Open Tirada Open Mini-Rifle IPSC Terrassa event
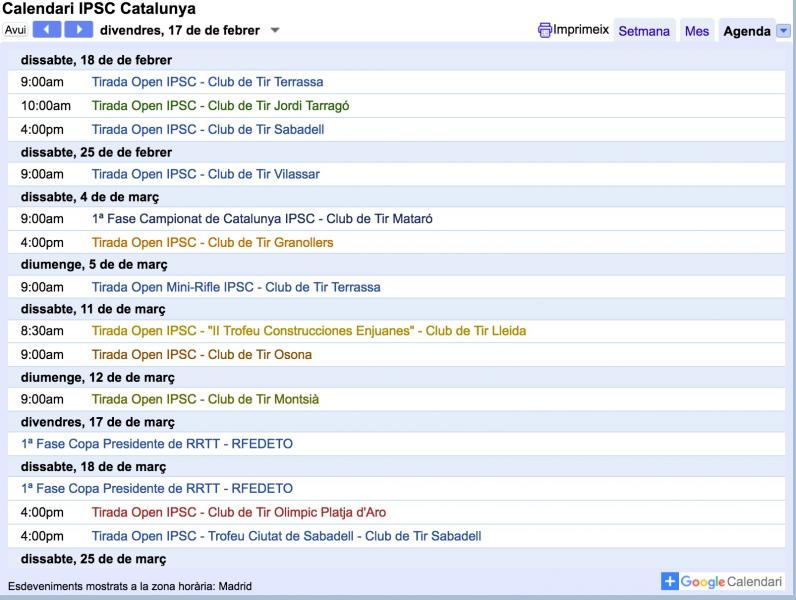 tap(236, 287)
